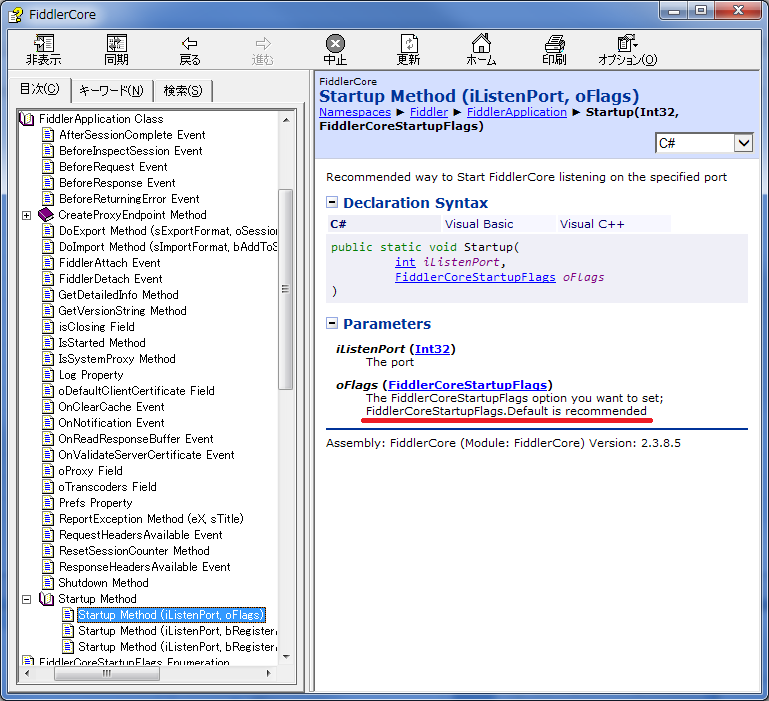Open RequestHeadersAvailable Event topic

tap(141, 535)
